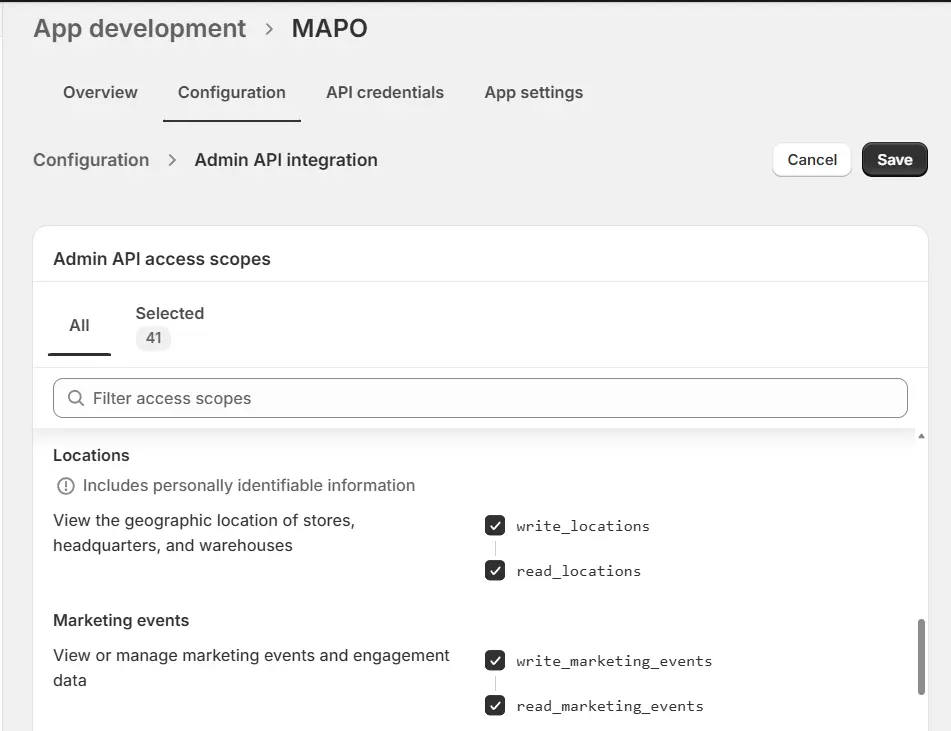Show All access scopes tab
Screen dimensions: 951x731
[79, 325]
